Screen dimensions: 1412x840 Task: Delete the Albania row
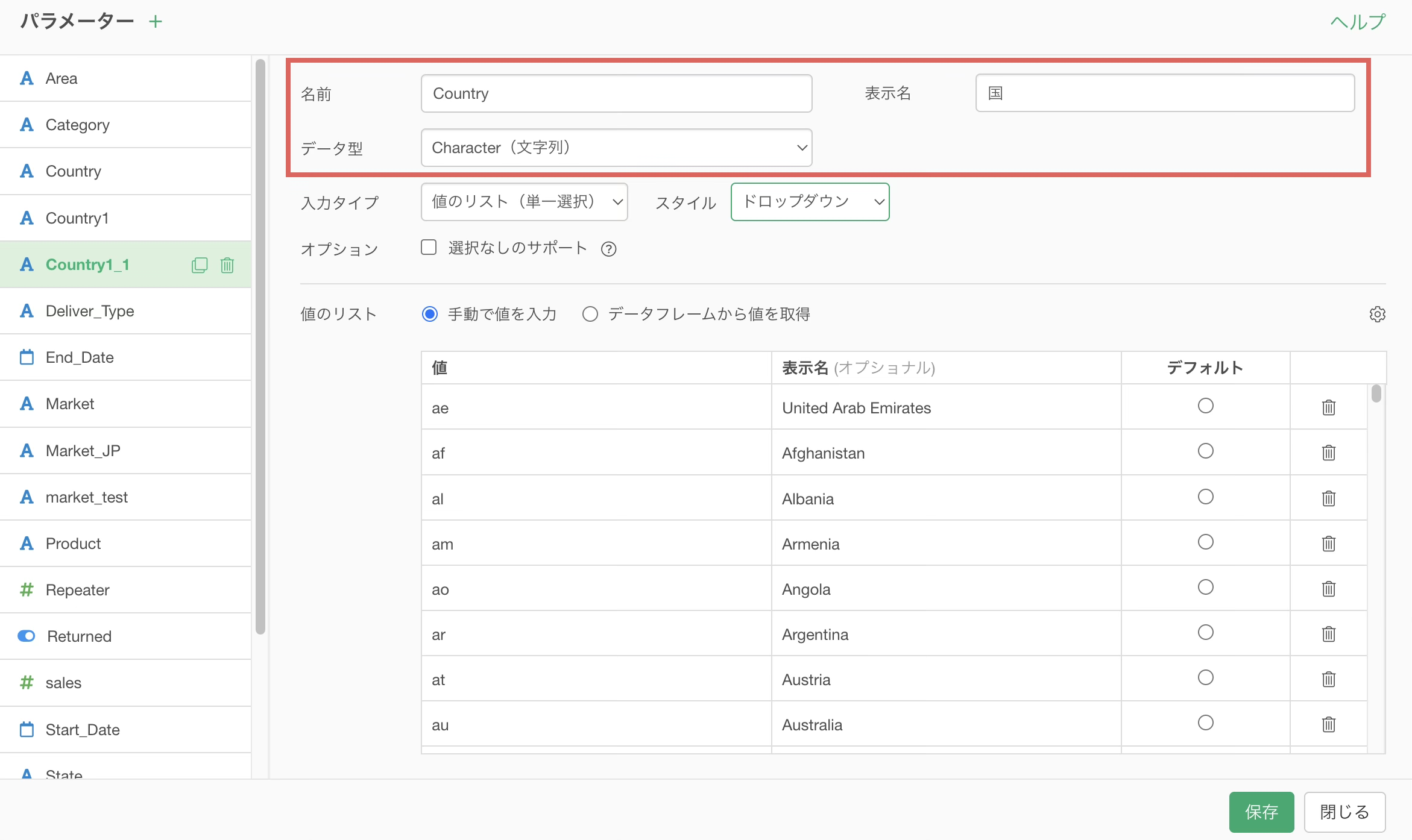[1329, 498]
